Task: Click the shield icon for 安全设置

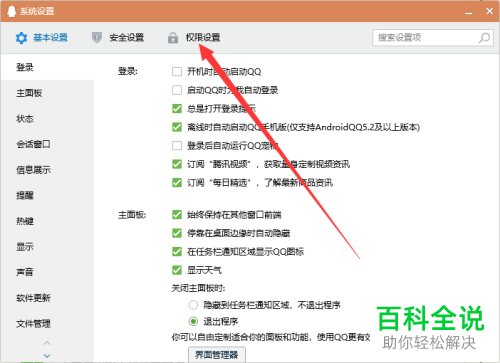Action: coord(97,38)
